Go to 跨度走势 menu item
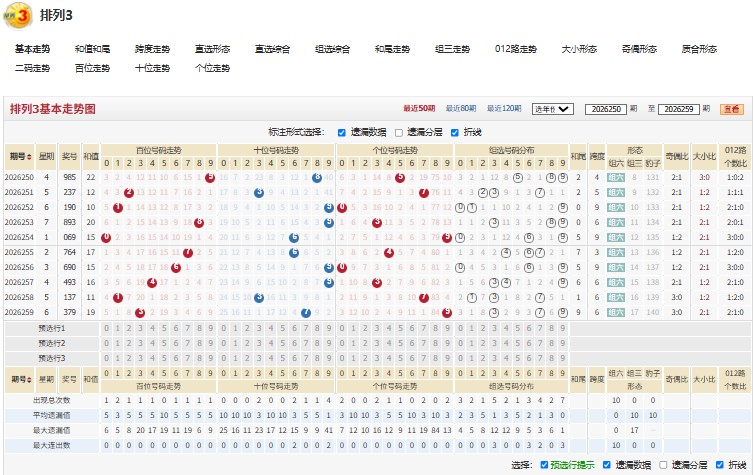This screenshot has height=475, width=755. (152, 49)
